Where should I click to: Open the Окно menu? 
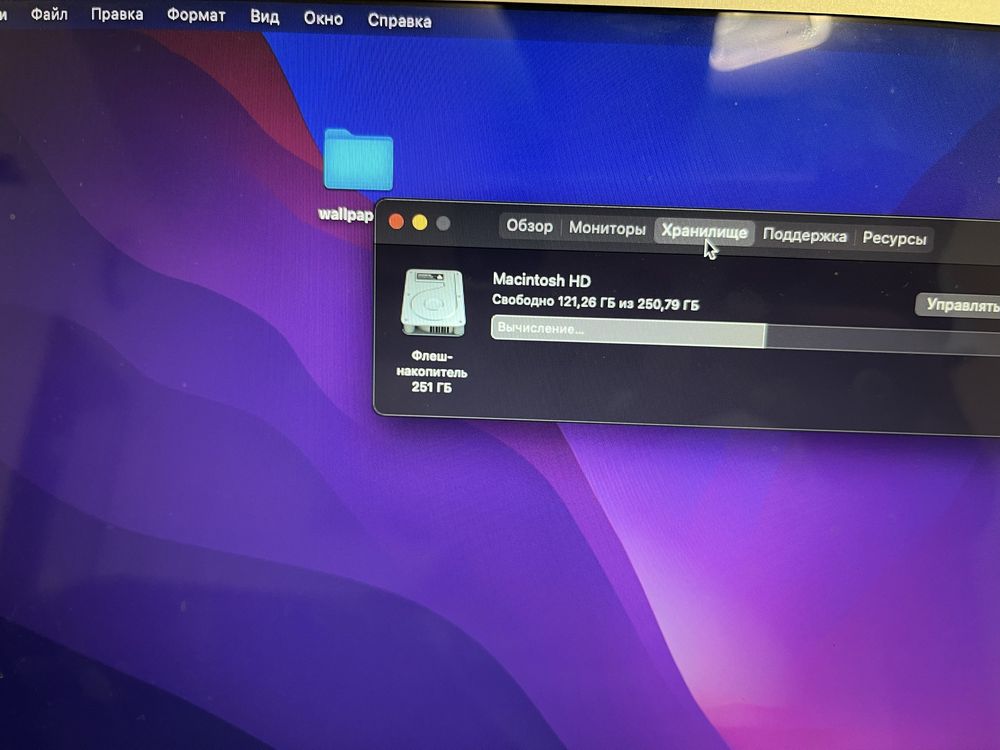(x=323, y=18)
